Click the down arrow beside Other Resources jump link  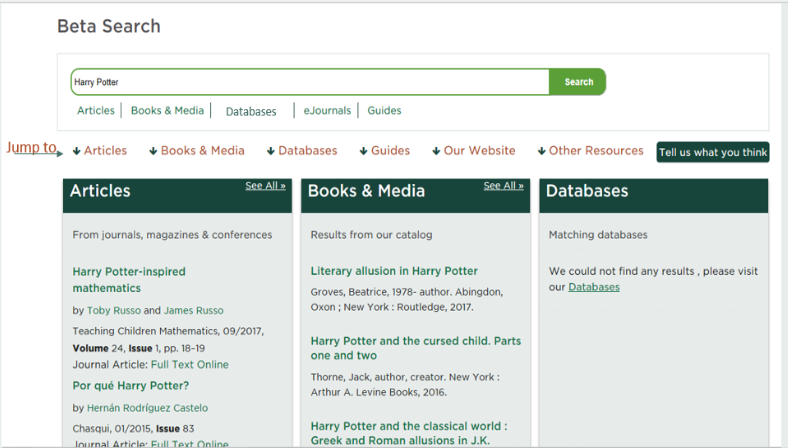click(541, 151)
